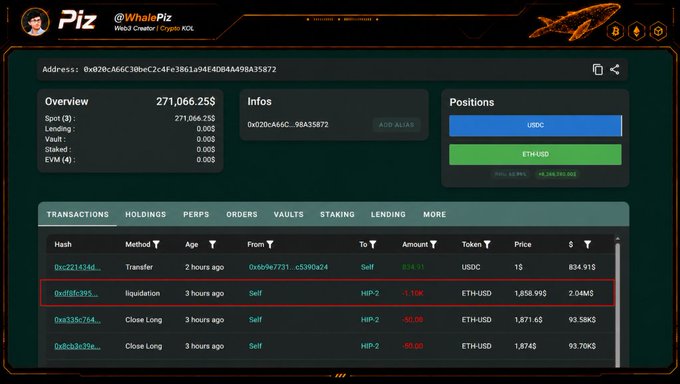Click the Spot (3) overview row
Viewport: 680px width, 384px height.
tap(130, 118)
